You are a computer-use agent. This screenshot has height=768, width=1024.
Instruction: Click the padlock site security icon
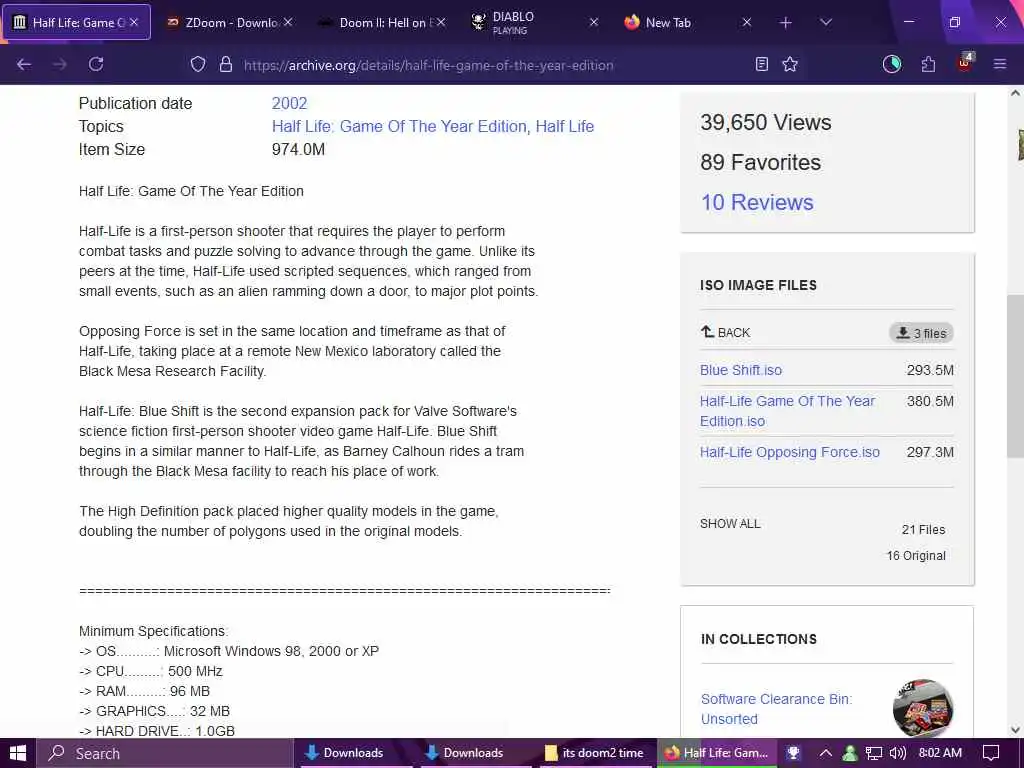pos(226,64)
